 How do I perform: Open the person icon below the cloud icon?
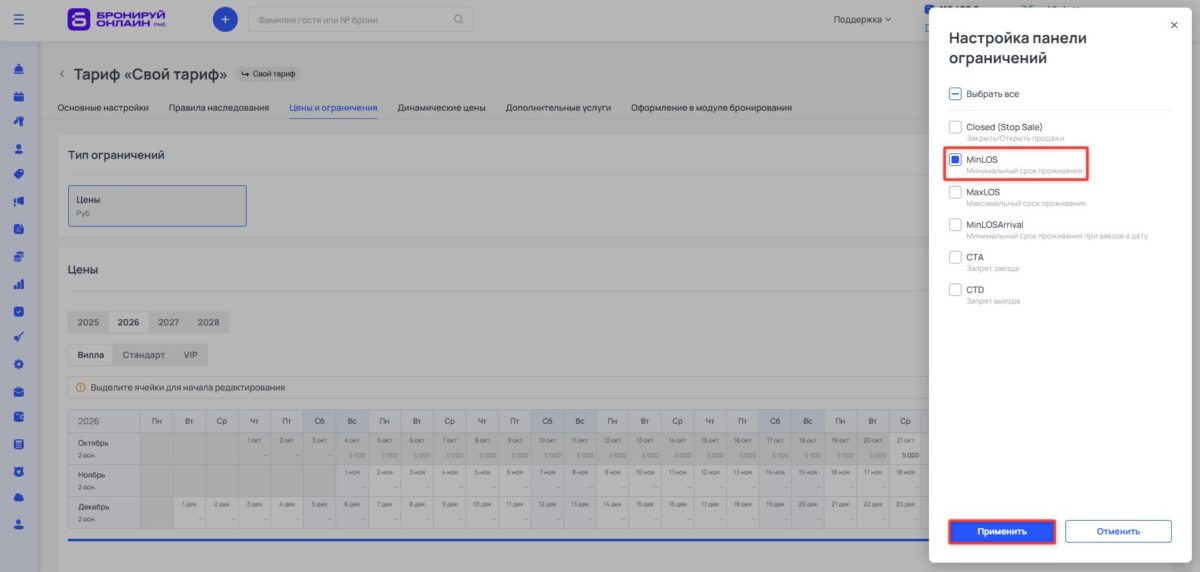point(19,524)
